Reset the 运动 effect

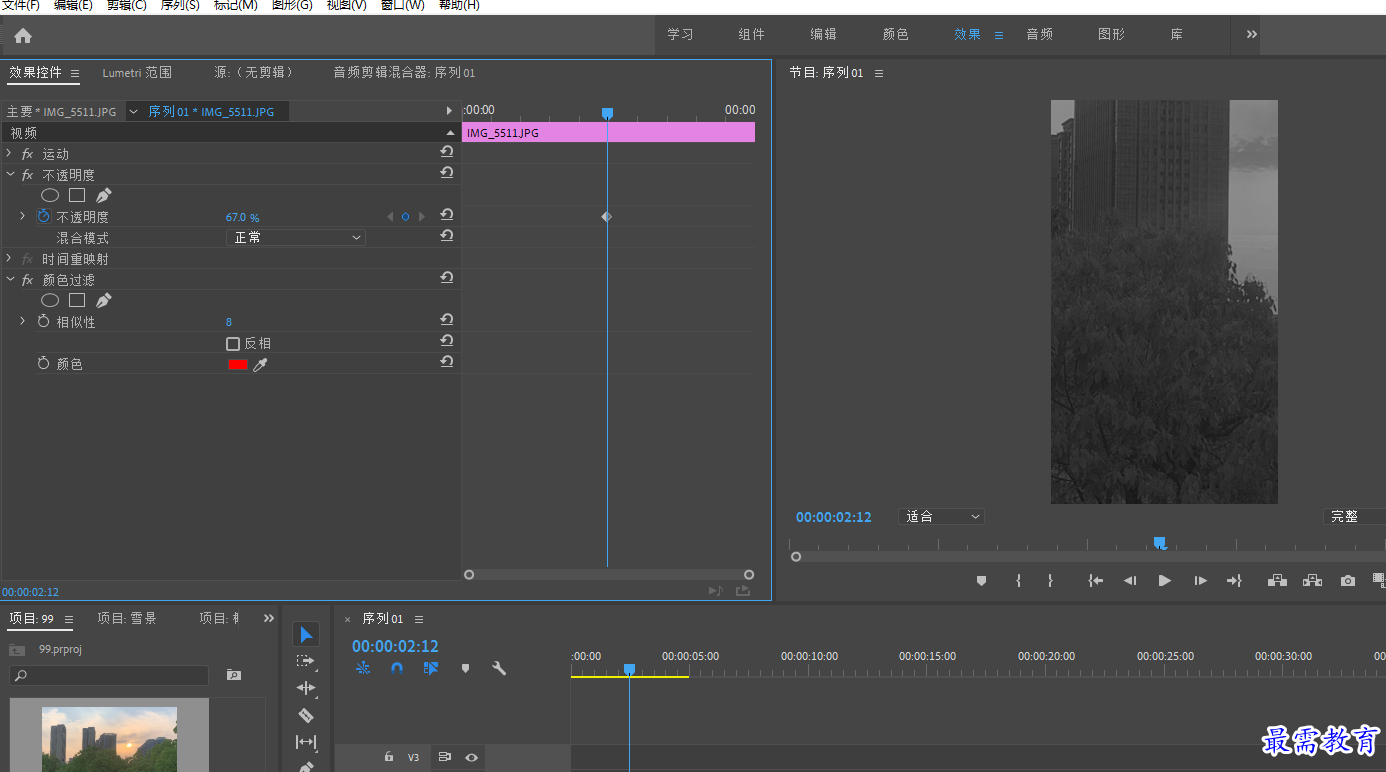[447, 152]
